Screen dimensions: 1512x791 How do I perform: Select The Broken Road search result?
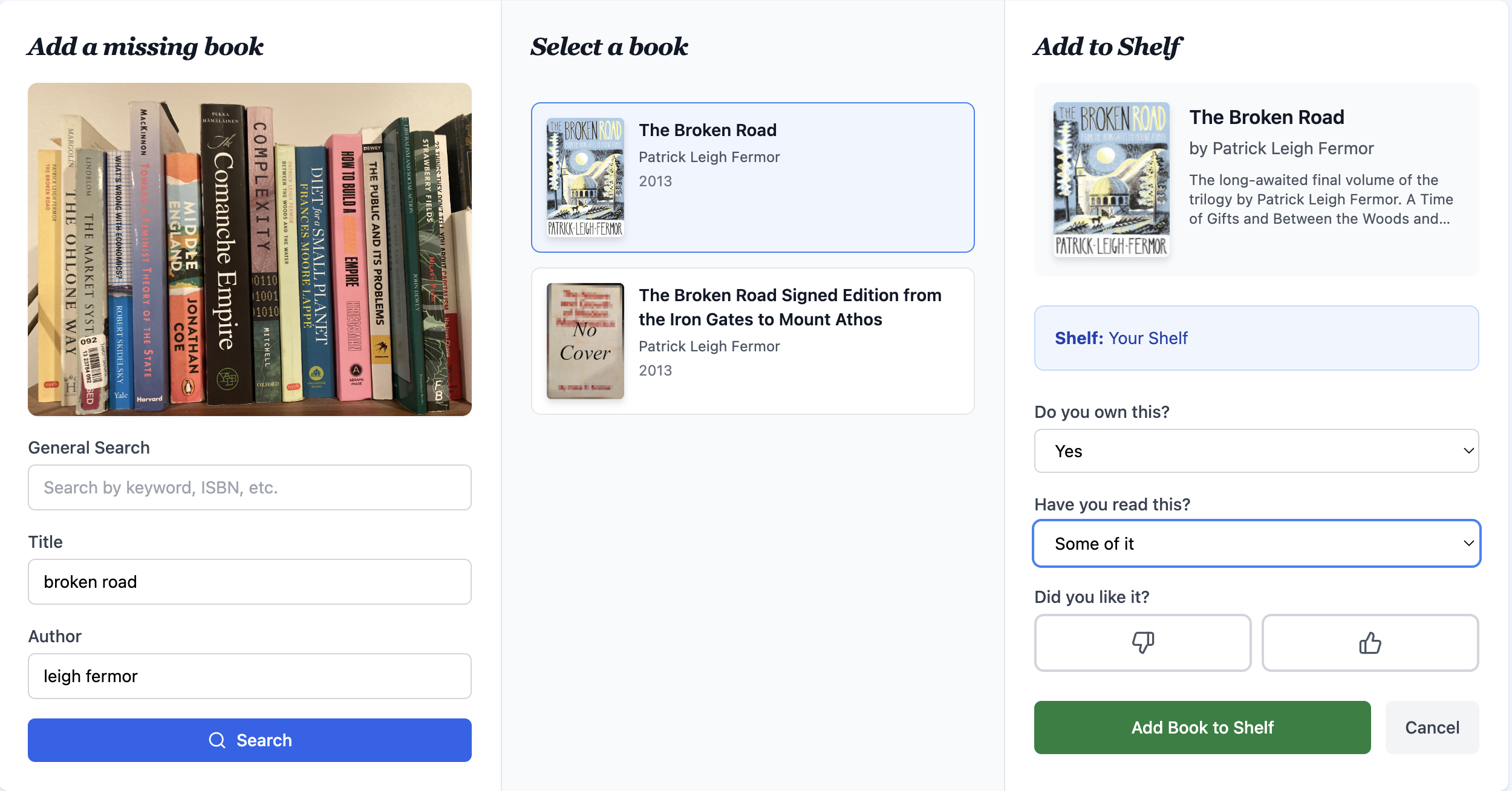pos(752,177)
